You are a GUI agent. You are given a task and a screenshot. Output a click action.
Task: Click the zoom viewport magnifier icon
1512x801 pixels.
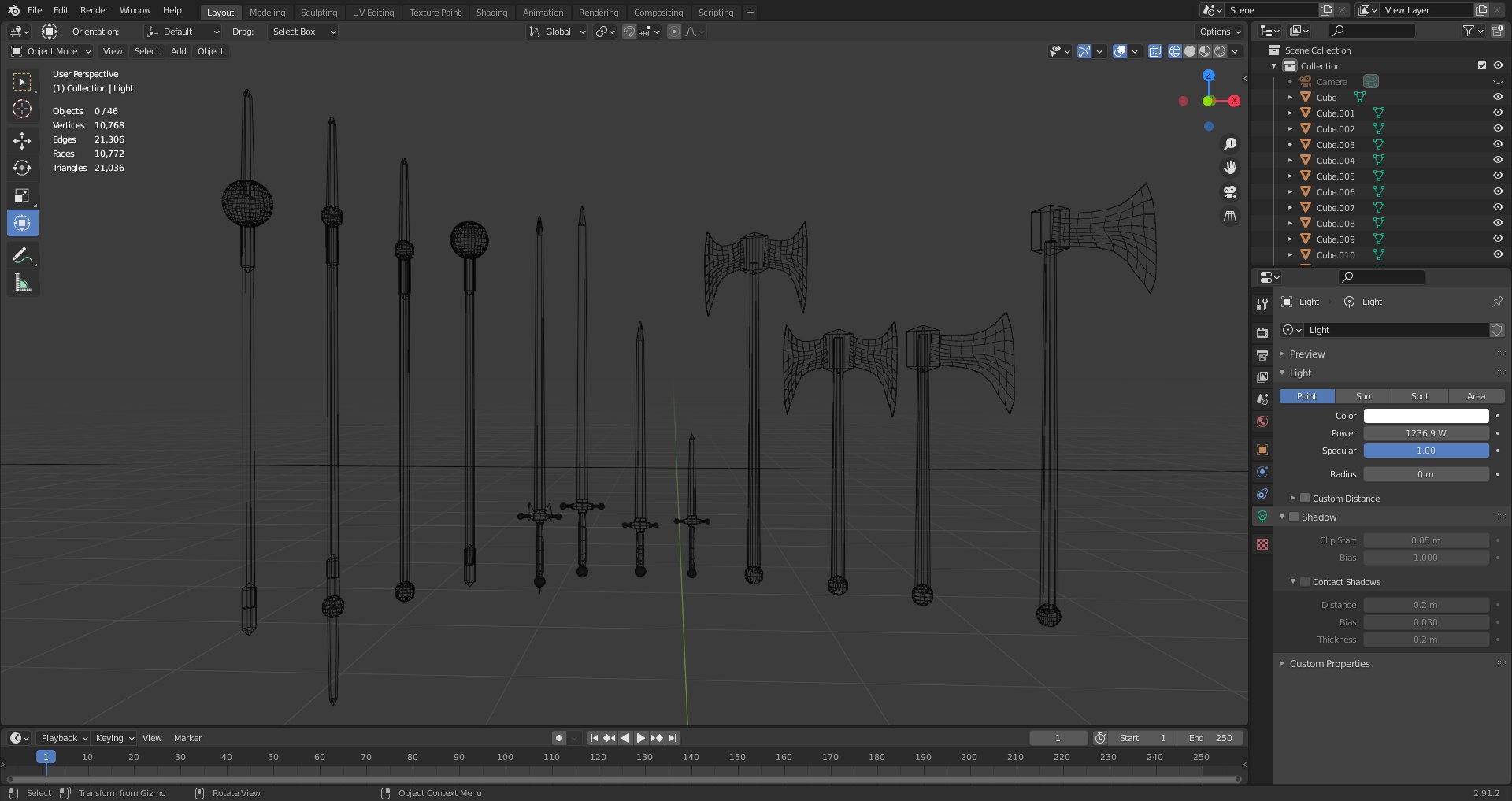pos(1229,144)
